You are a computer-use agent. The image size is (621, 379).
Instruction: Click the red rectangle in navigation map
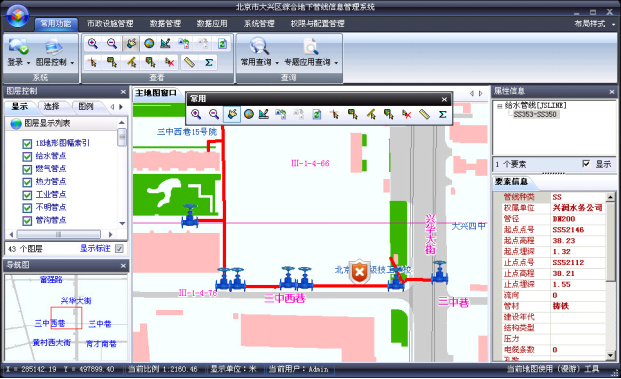pyautogui.click(x=66, y=318)
